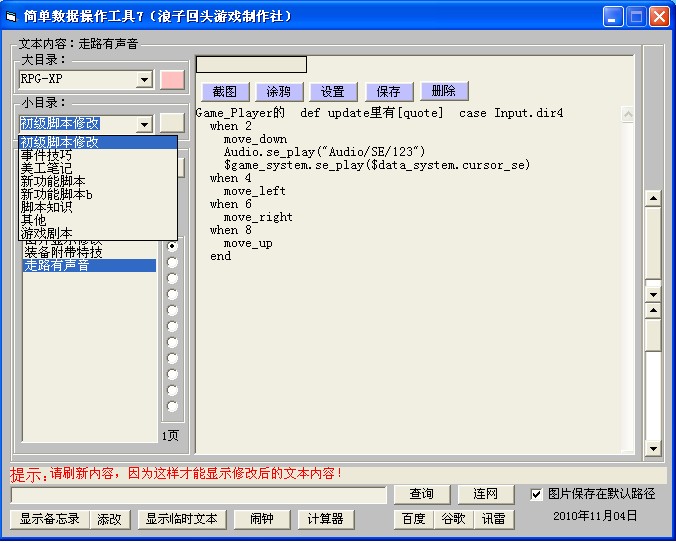Click the empty text field above 截图

[x=251, y=65]
